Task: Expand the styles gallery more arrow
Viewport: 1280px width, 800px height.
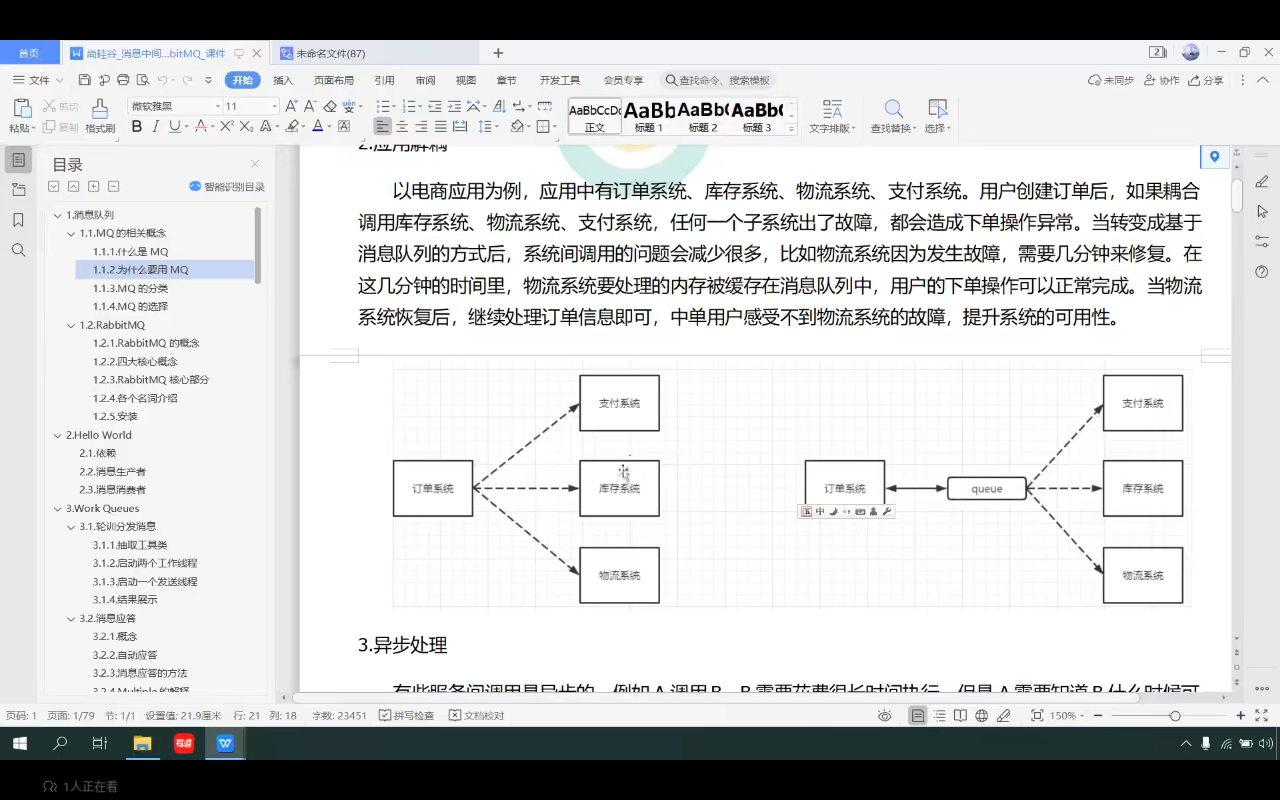Action: click(791, 129)
